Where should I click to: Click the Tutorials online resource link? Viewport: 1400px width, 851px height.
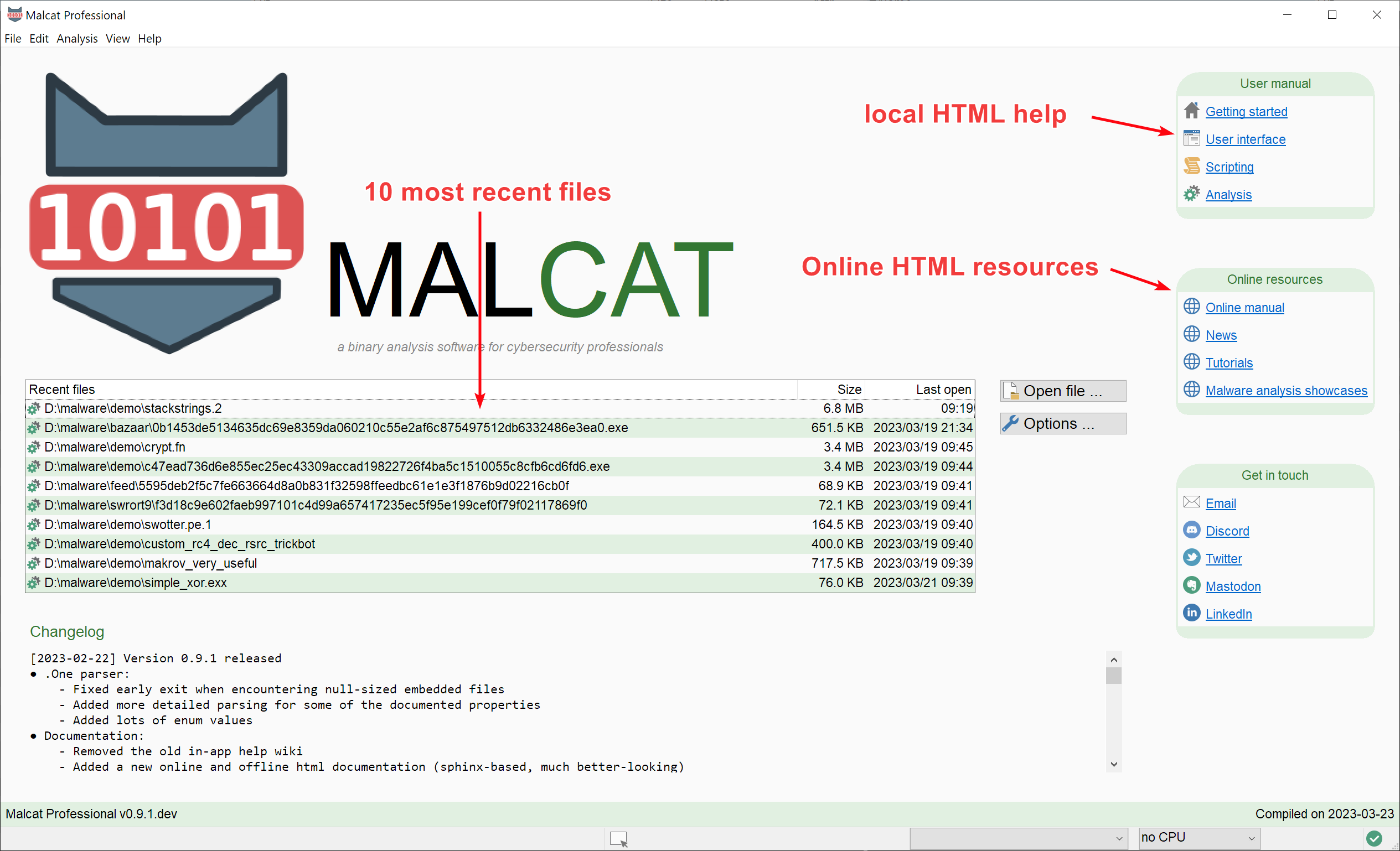pyautogui.click(x=1228, y=363)
